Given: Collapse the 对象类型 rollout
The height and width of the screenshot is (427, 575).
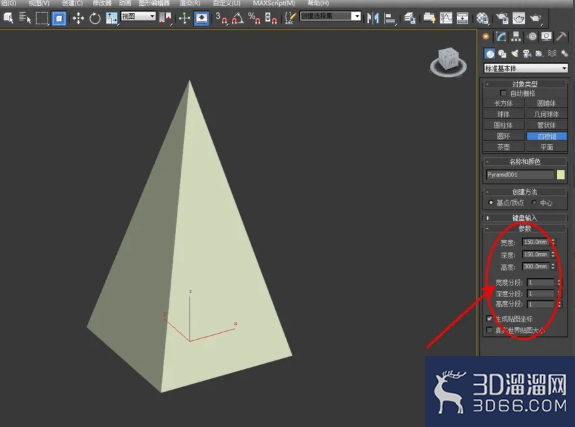Looking at the screenshot, I should 524,84.
